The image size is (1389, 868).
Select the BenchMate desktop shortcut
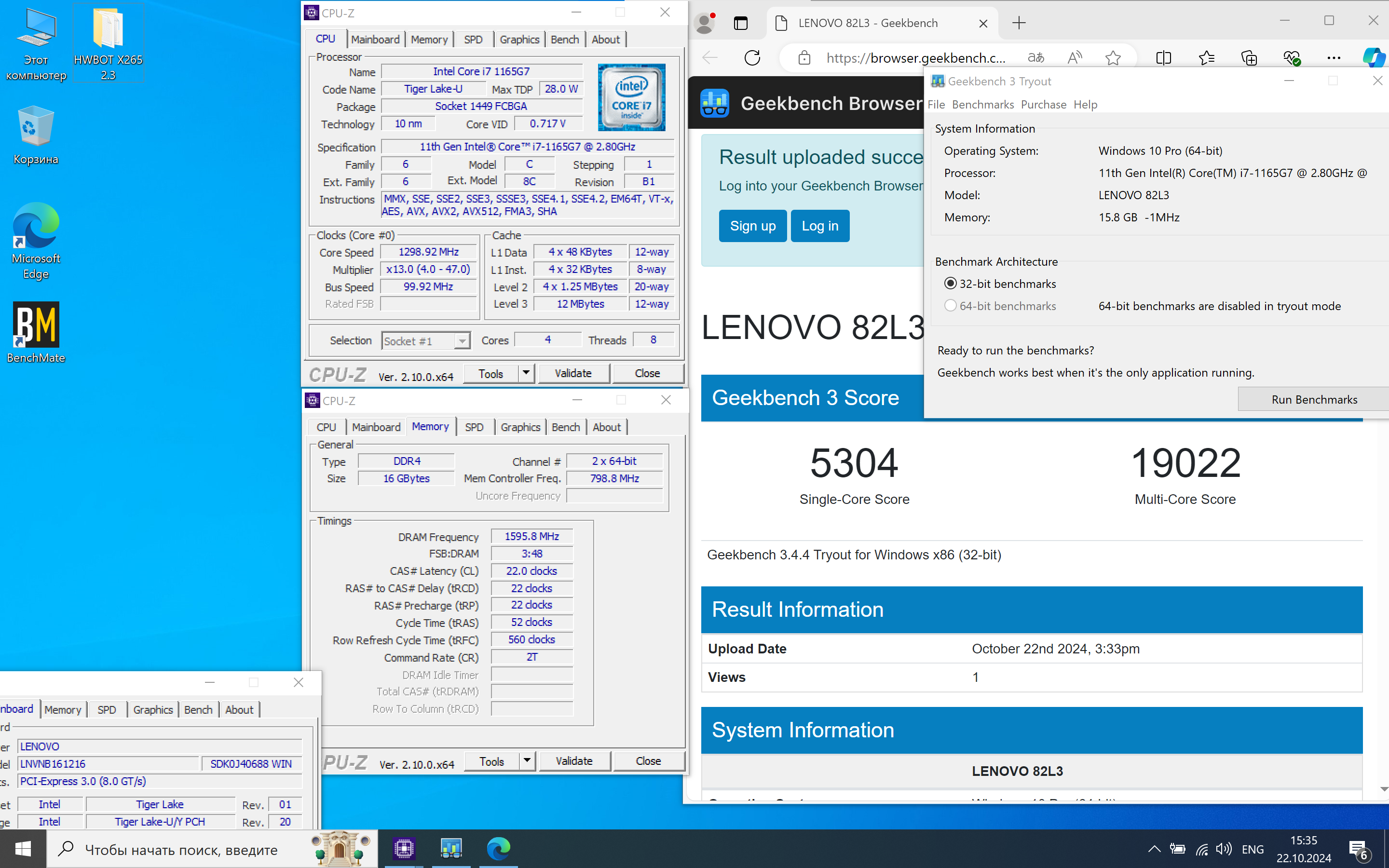pyautogui.click(x=36, y=332)
